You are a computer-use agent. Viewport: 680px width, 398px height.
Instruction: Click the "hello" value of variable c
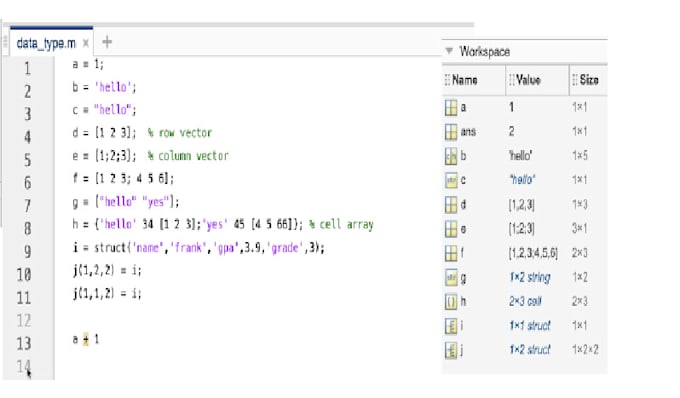[522, 179]
